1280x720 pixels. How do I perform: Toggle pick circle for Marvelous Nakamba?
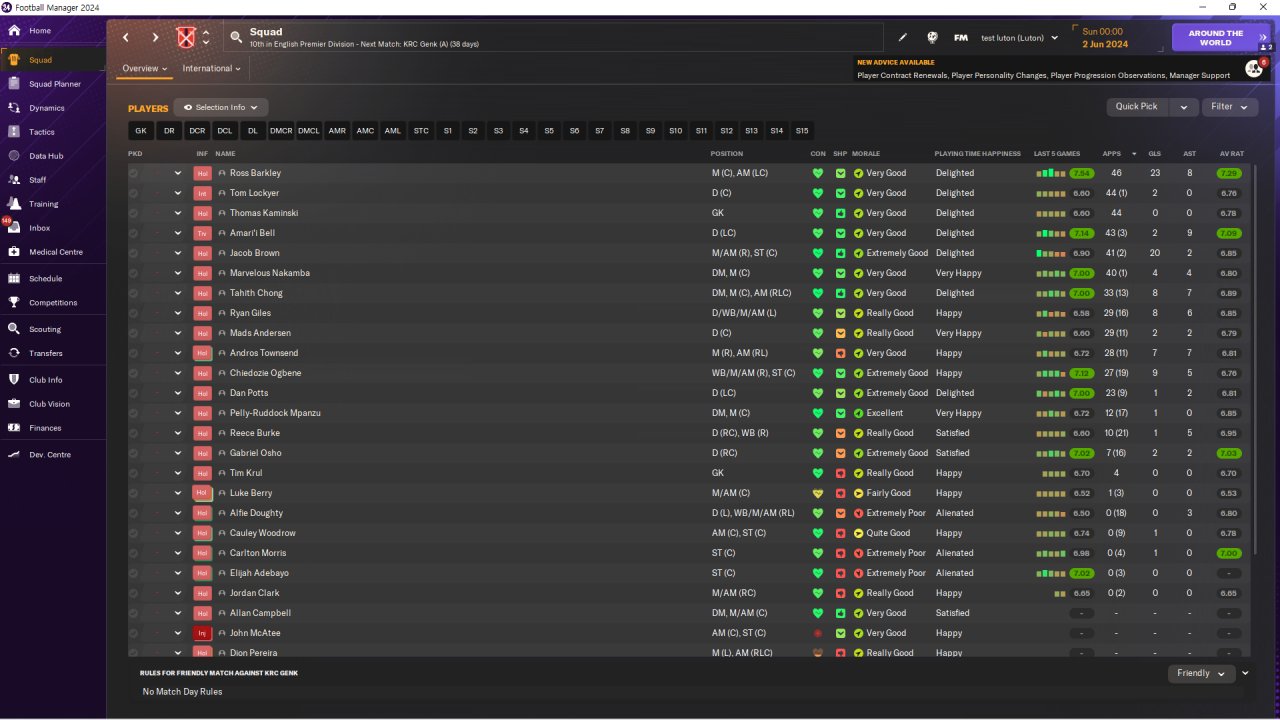133,273
